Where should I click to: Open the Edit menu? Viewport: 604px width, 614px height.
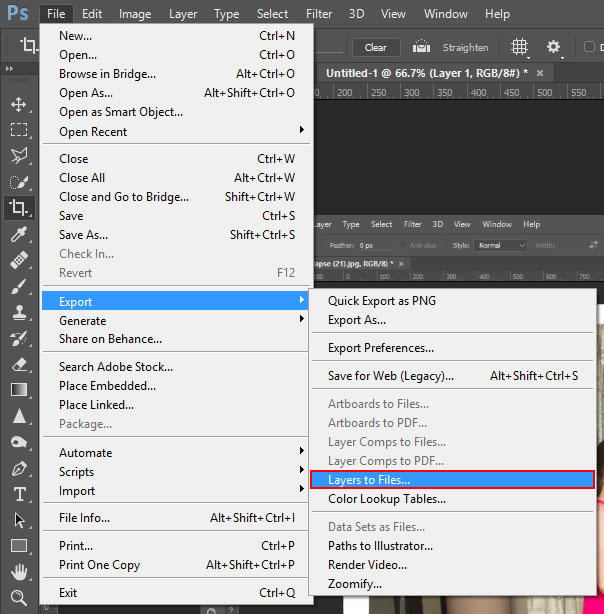(x=92, y=14)
